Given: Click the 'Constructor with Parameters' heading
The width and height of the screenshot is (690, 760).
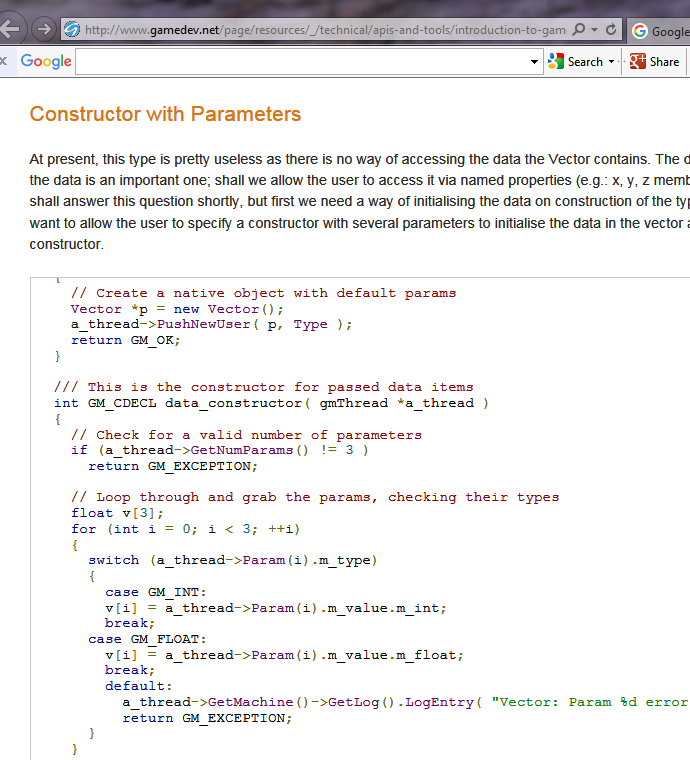Looking at the screenshot, I should [165, 113].
